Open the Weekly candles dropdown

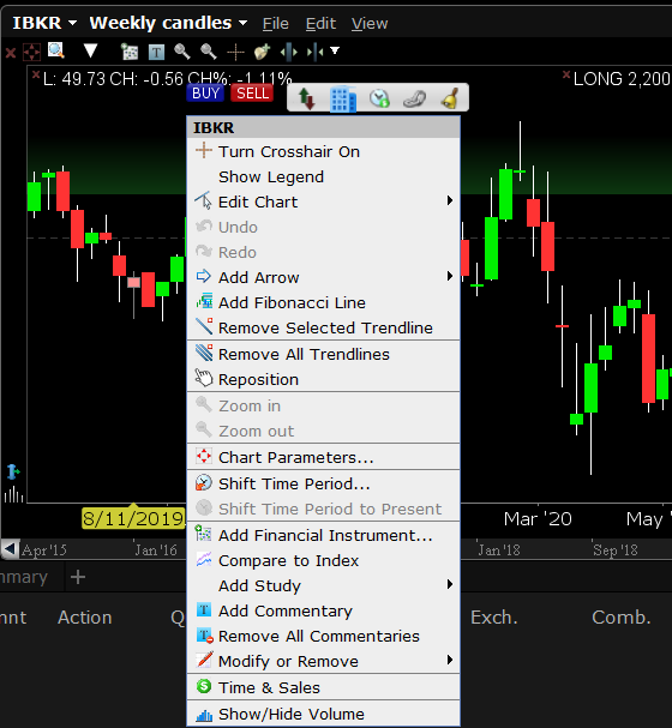[x=168, y=22]
